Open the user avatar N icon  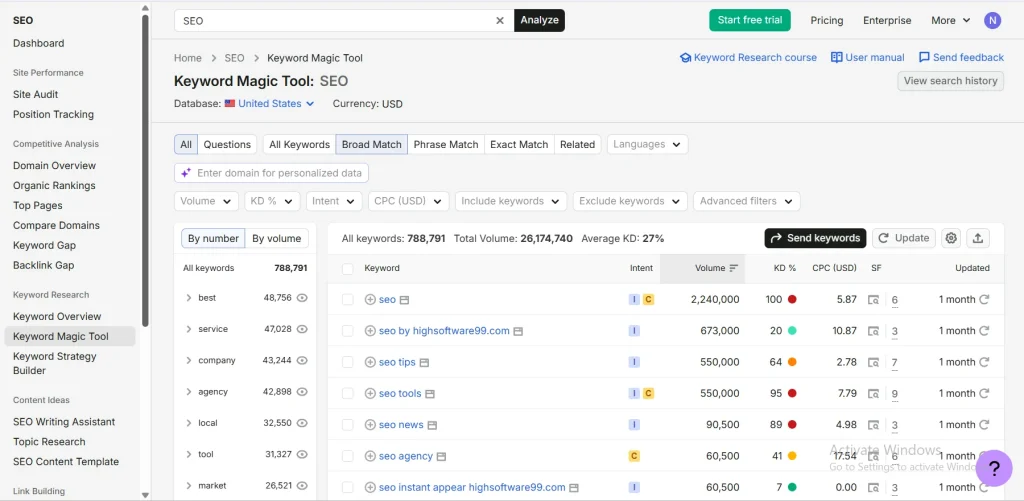992,20
